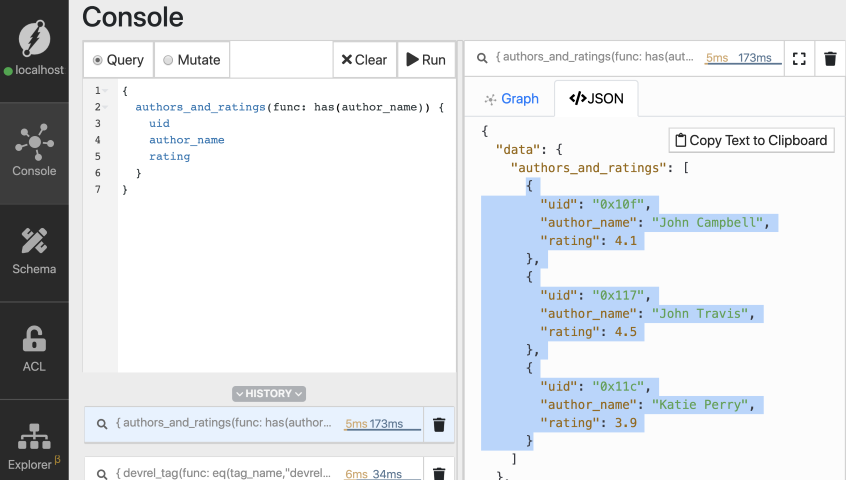Clear the query editor
The image size is (846, 480).
click(364, 60)
